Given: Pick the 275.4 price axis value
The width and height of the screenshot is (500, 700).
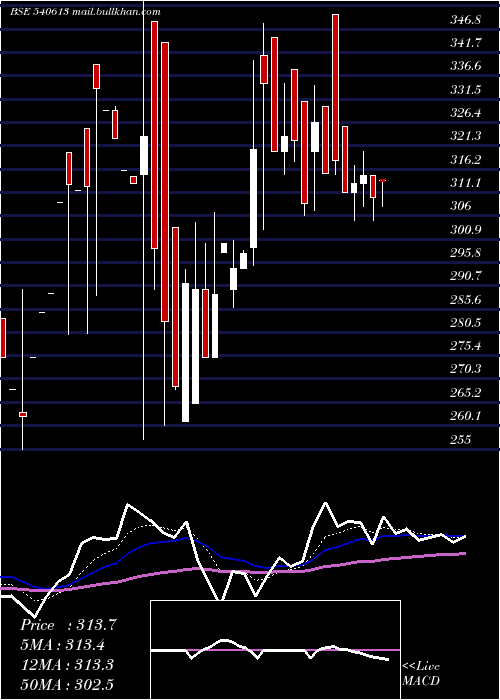Looking at the screenshot, I should (x=466, y=346).
